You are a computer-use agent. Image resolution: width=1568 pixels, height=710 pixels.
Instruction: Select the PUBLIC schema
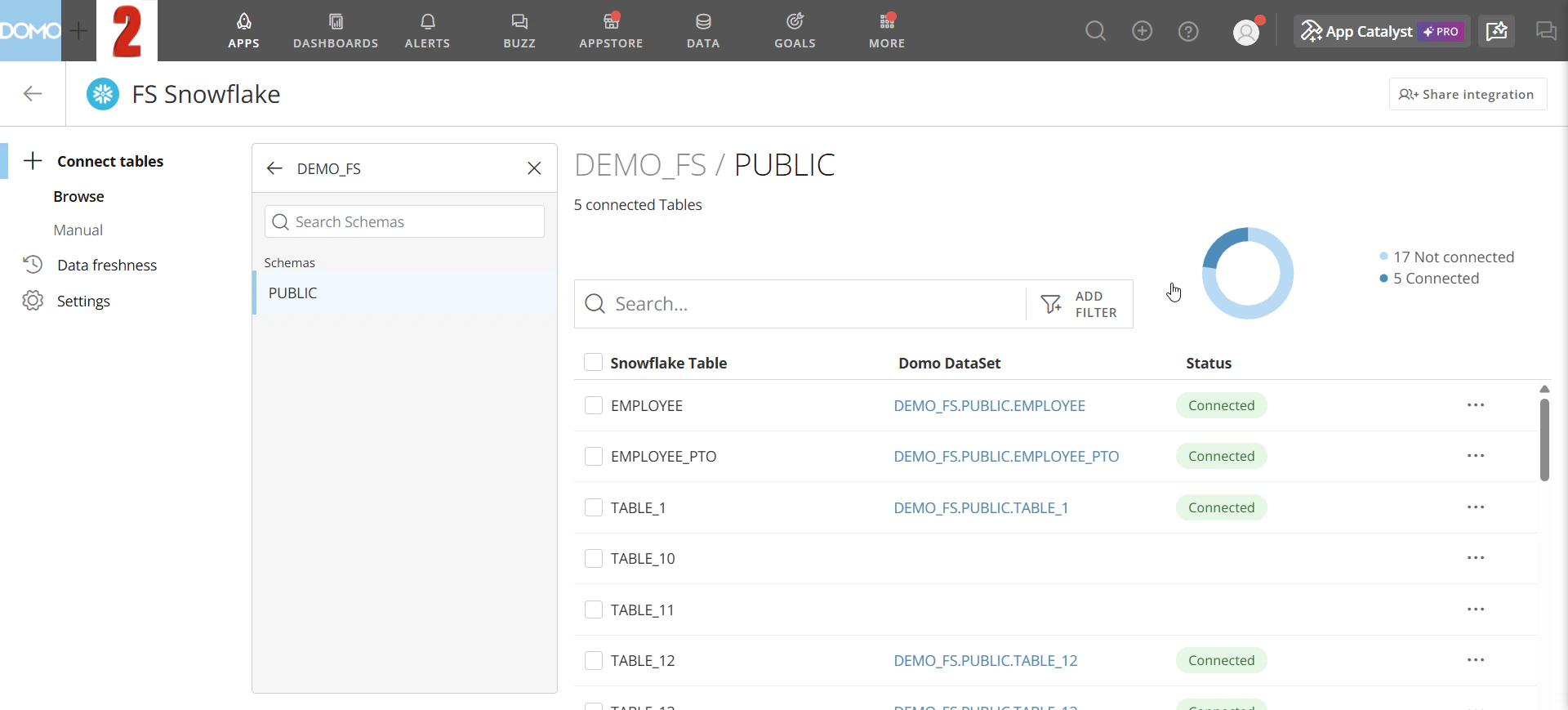pos(405,292)
